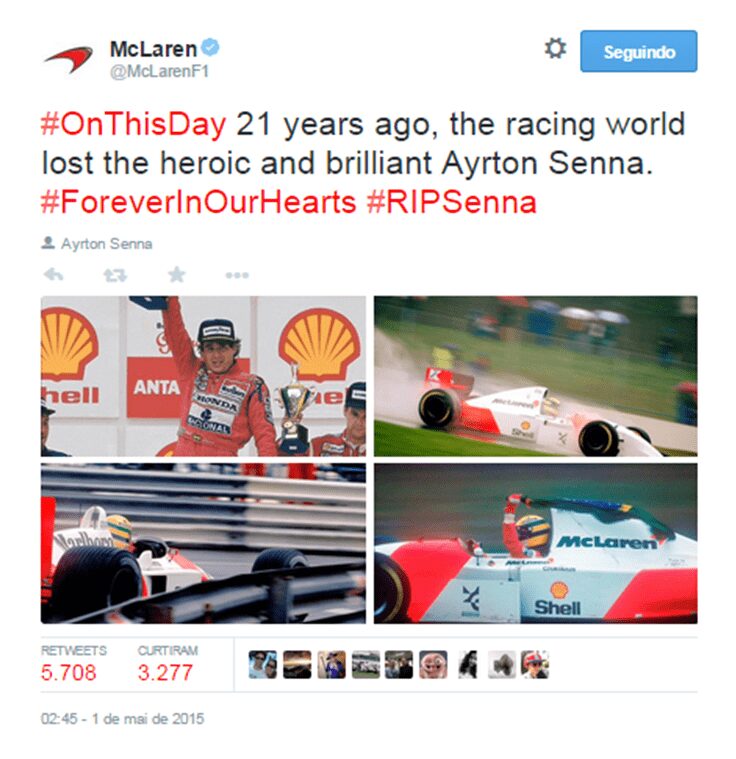Open the three-dot more options icon

[237, 275]
